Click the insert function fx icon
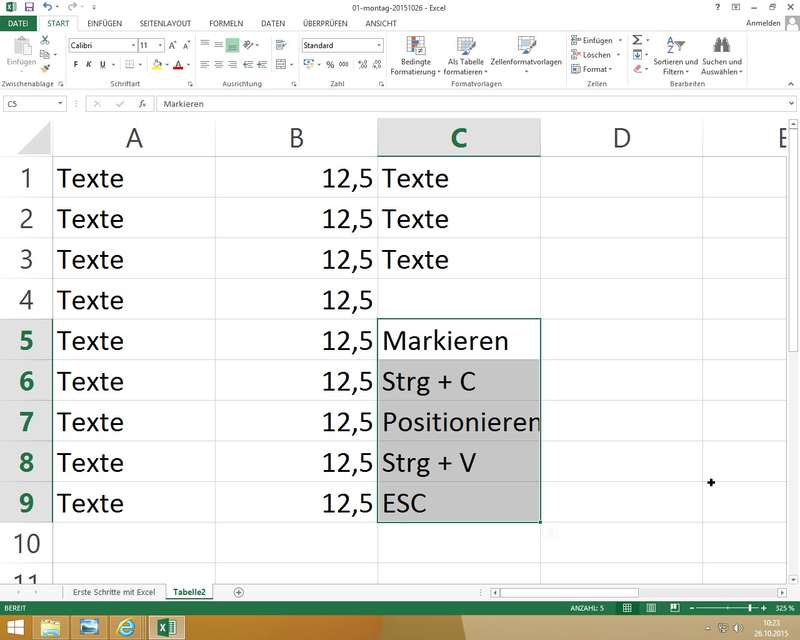This screenshot has height=640, width=800. pyautogui.click(x=141, y=104)
